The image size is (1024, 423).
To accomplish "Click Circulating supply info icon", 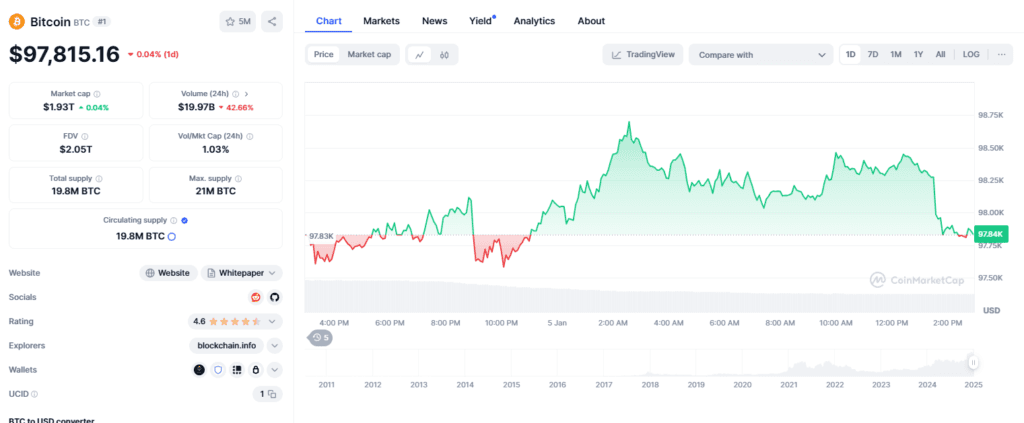I will pyautogui.click(x=174, y=221).
